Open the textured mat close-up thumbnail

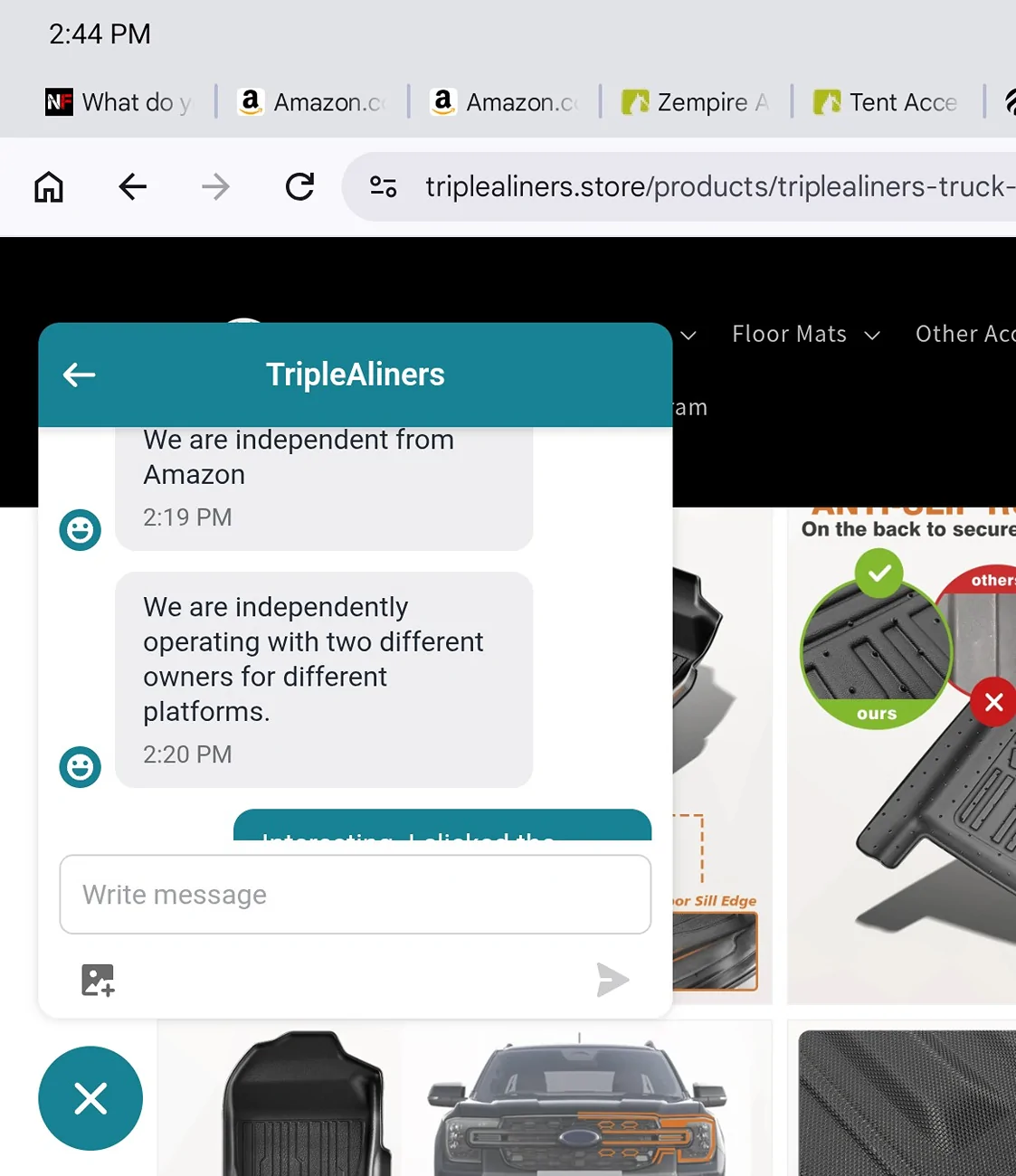(x=907, y=1103)
